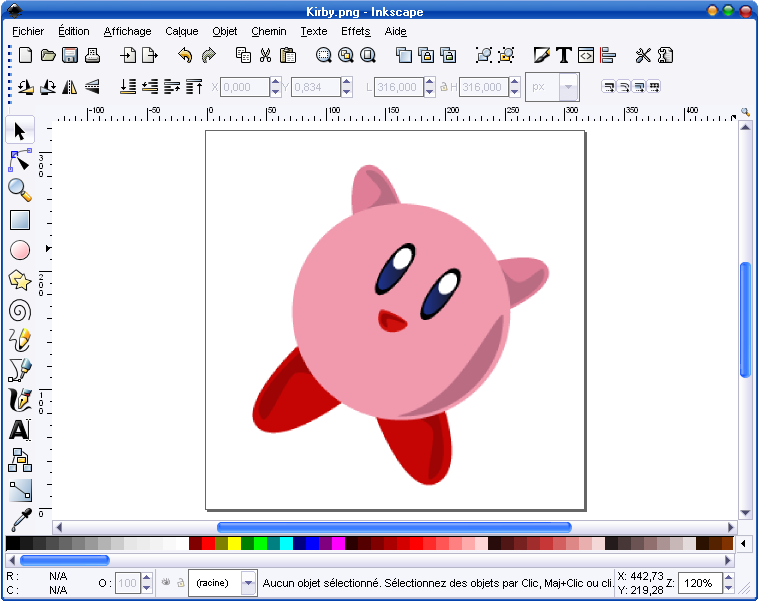Redo the last undone action
The image size is (759, 601).
click(208, 55)
